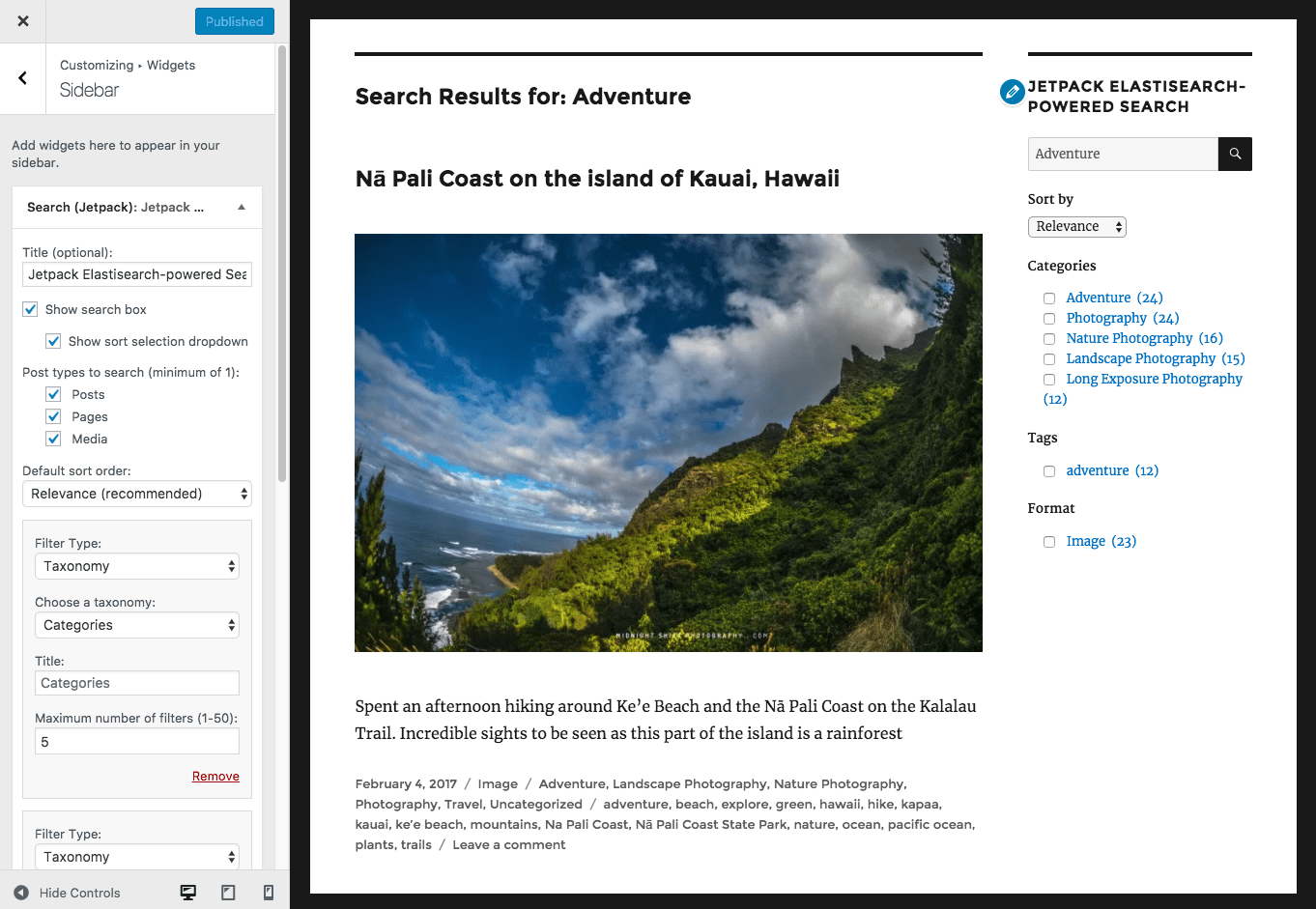
Task: Close the Customizer with the X icon
Action: (22, 21)
